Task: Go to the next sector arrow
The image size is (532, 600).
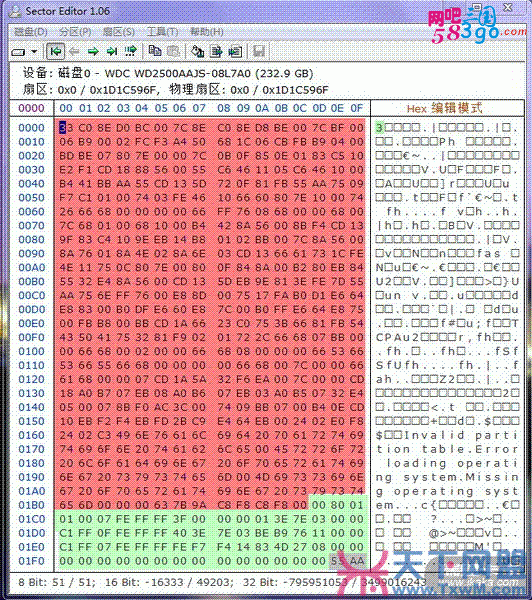Action: (x=93, y=51)
